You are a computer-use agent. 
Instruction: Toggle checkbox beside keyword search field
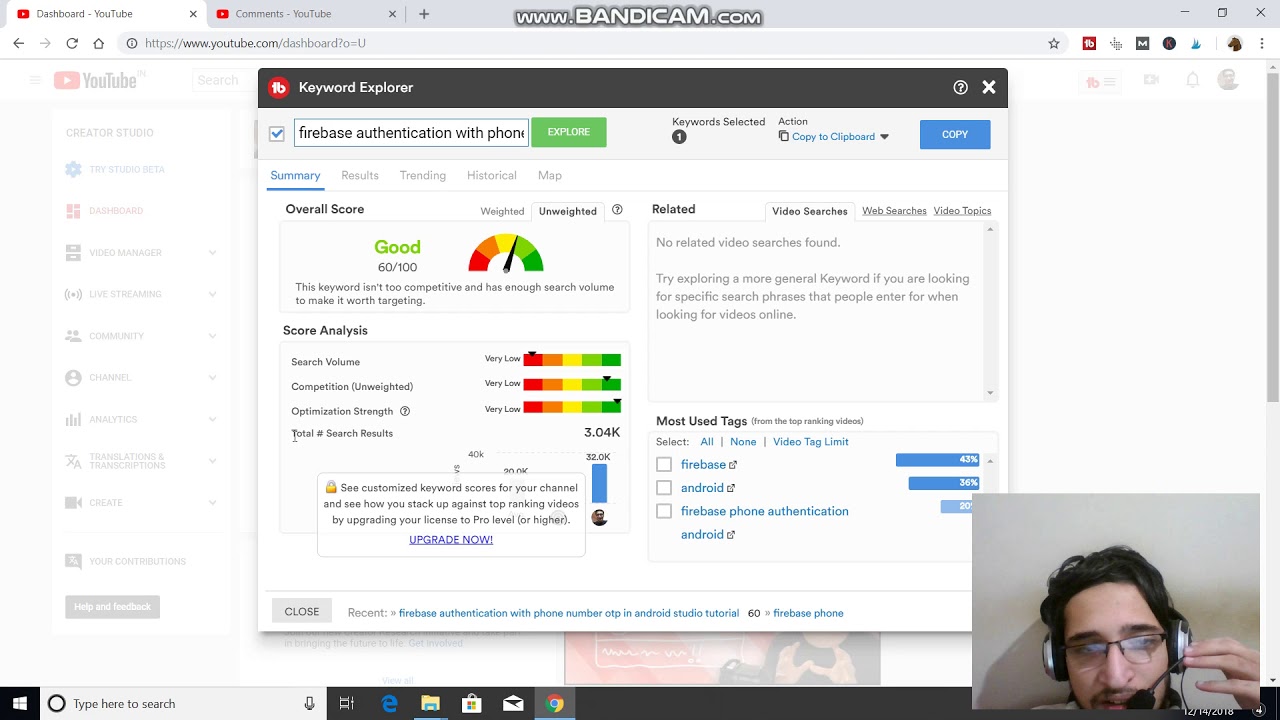tap(277, 133)
